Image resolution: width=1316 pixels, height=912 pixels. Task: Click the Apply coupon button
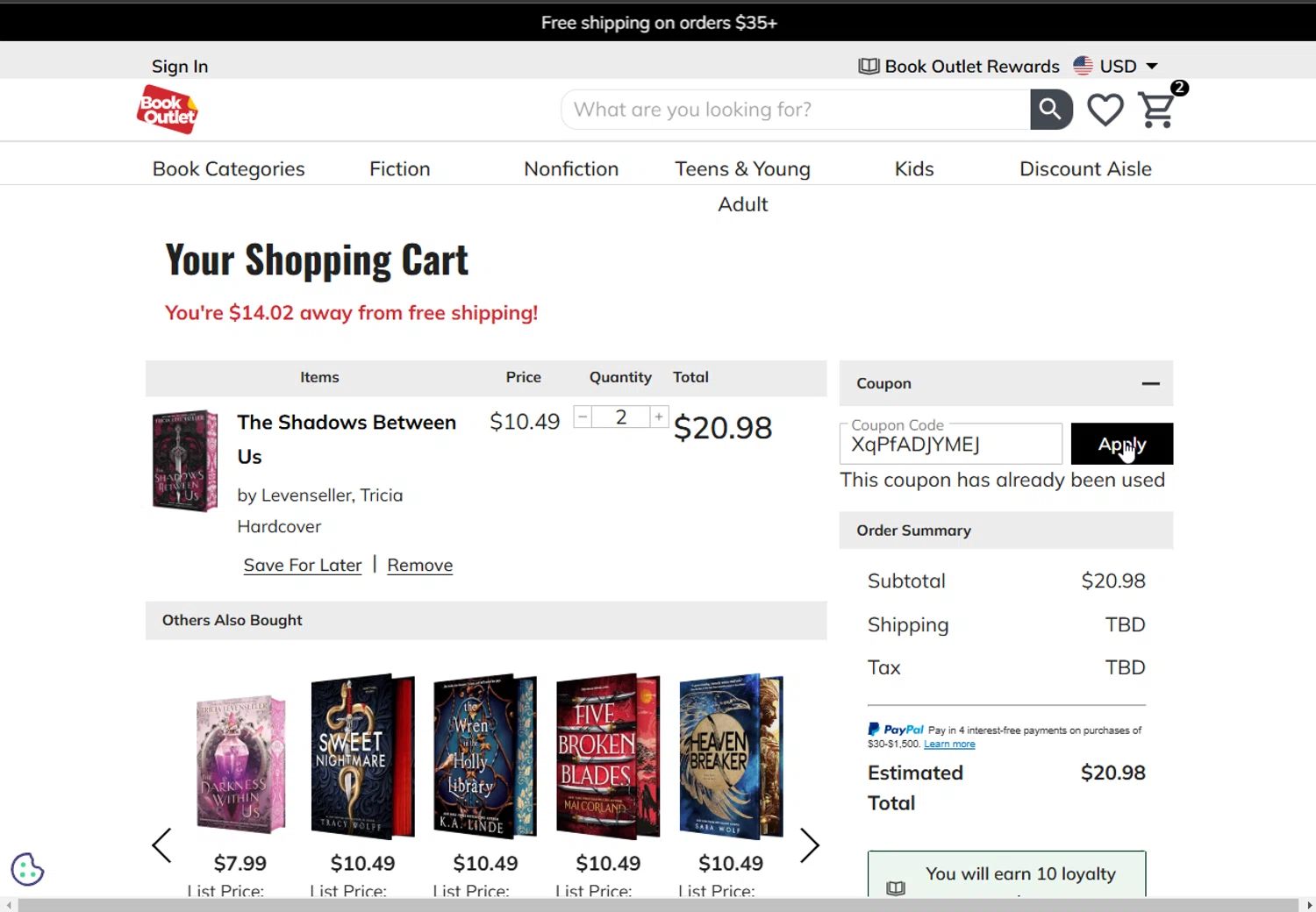pos(1121,444)
